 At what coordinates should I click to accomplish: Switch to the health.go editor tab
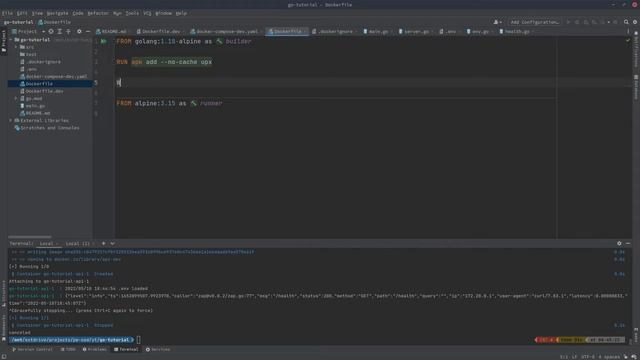(x=517, y=31)
